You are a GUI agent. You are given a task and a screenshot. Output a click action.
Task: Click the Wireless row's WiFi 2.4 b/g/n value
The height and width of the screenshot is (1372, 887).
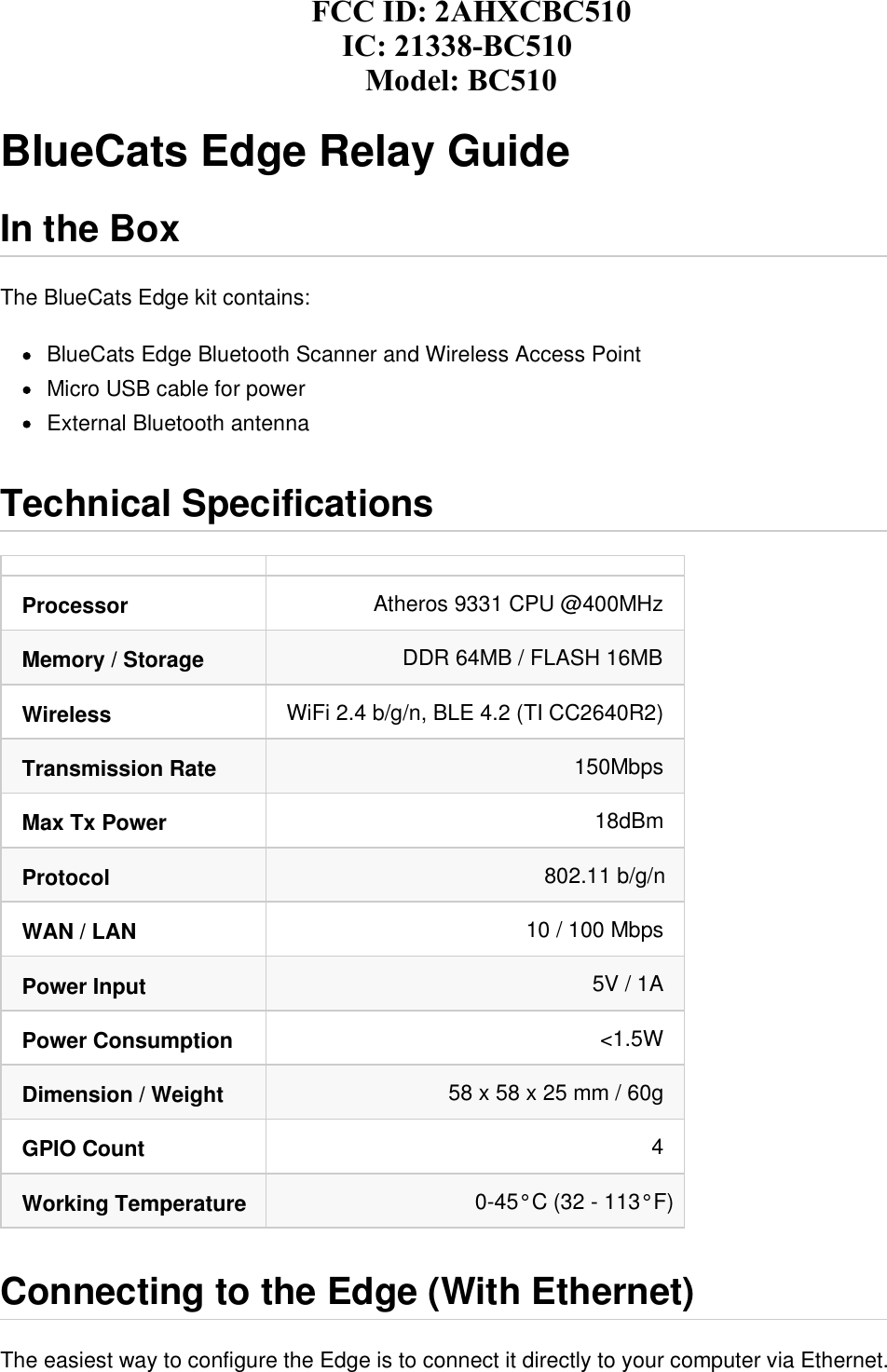coord(475,713)
